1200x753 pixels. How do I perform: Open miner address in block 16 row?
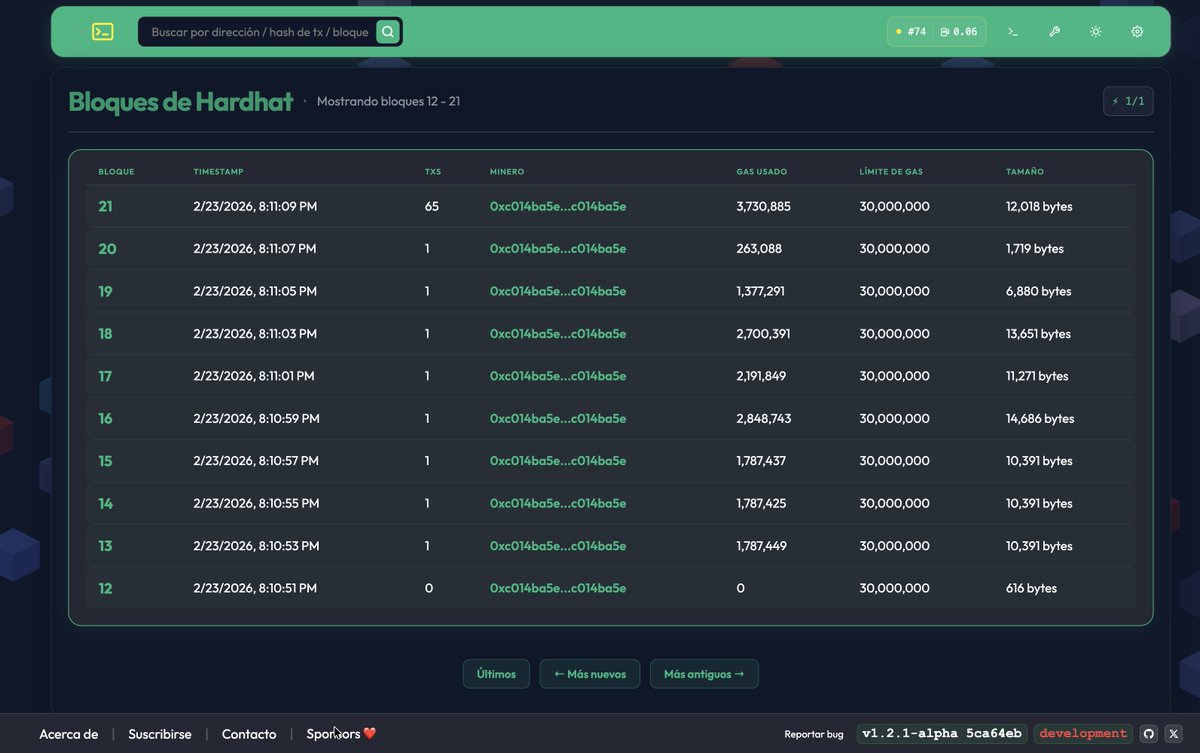pos(558,419)
